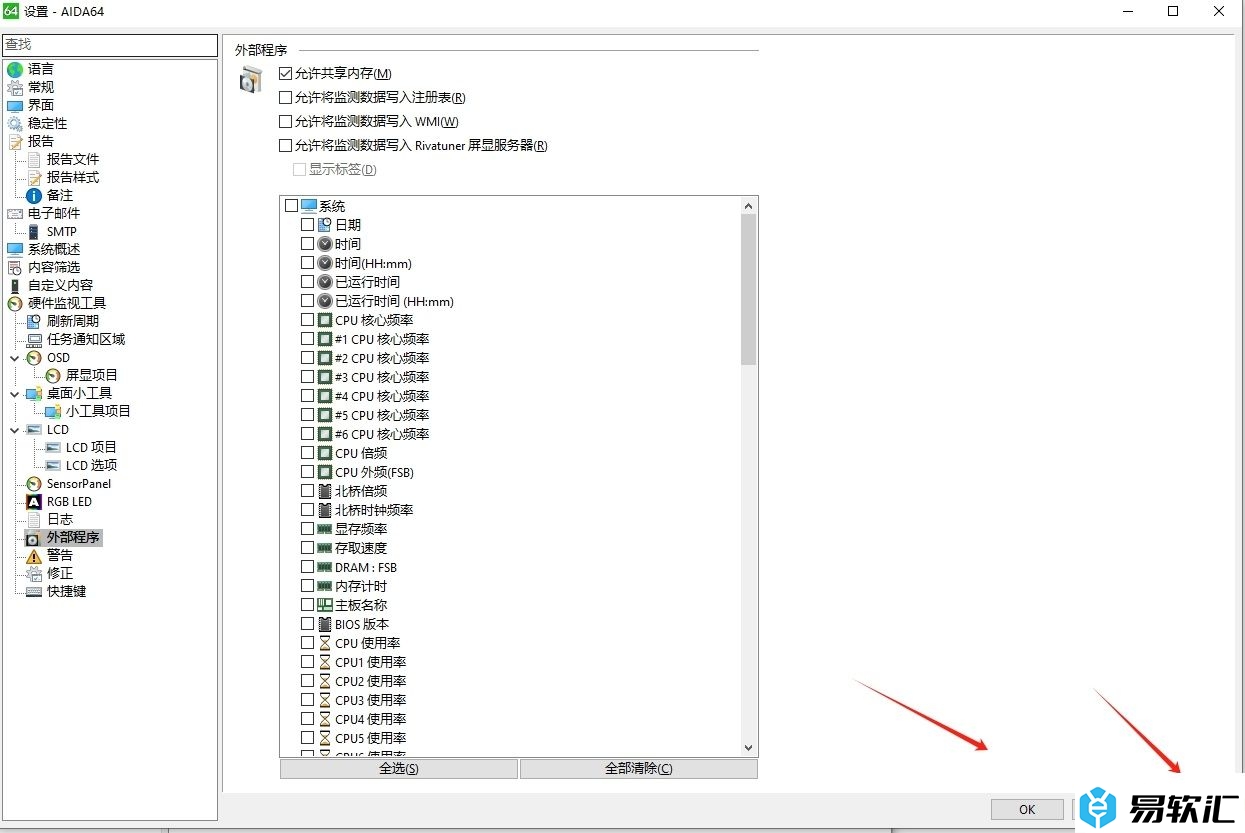Uncheck 允许共享内存 option
This screenshot has height=833, width=1245.
286,73
